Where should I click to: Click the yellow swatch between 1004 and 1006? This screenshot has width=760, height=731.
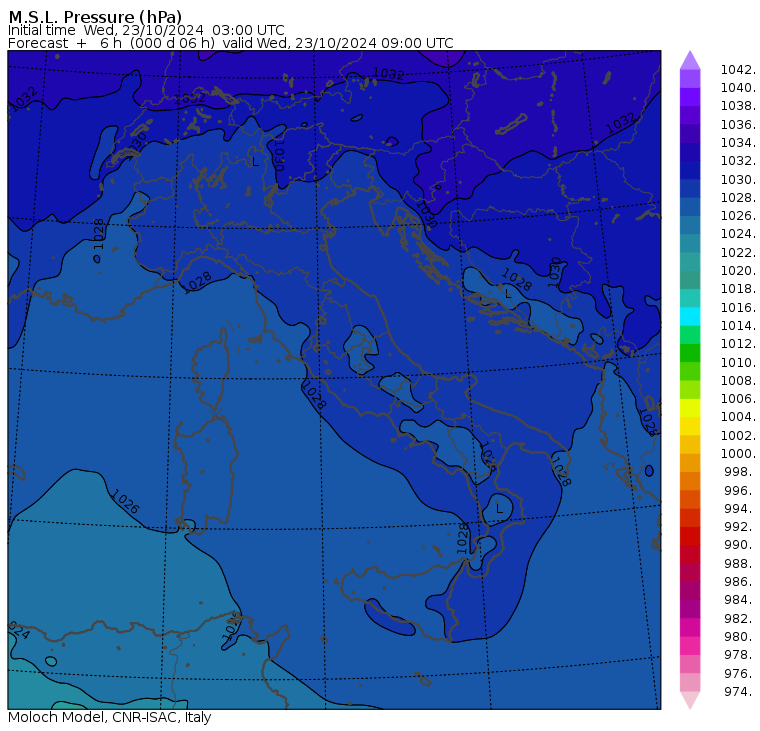coord(690,408)
